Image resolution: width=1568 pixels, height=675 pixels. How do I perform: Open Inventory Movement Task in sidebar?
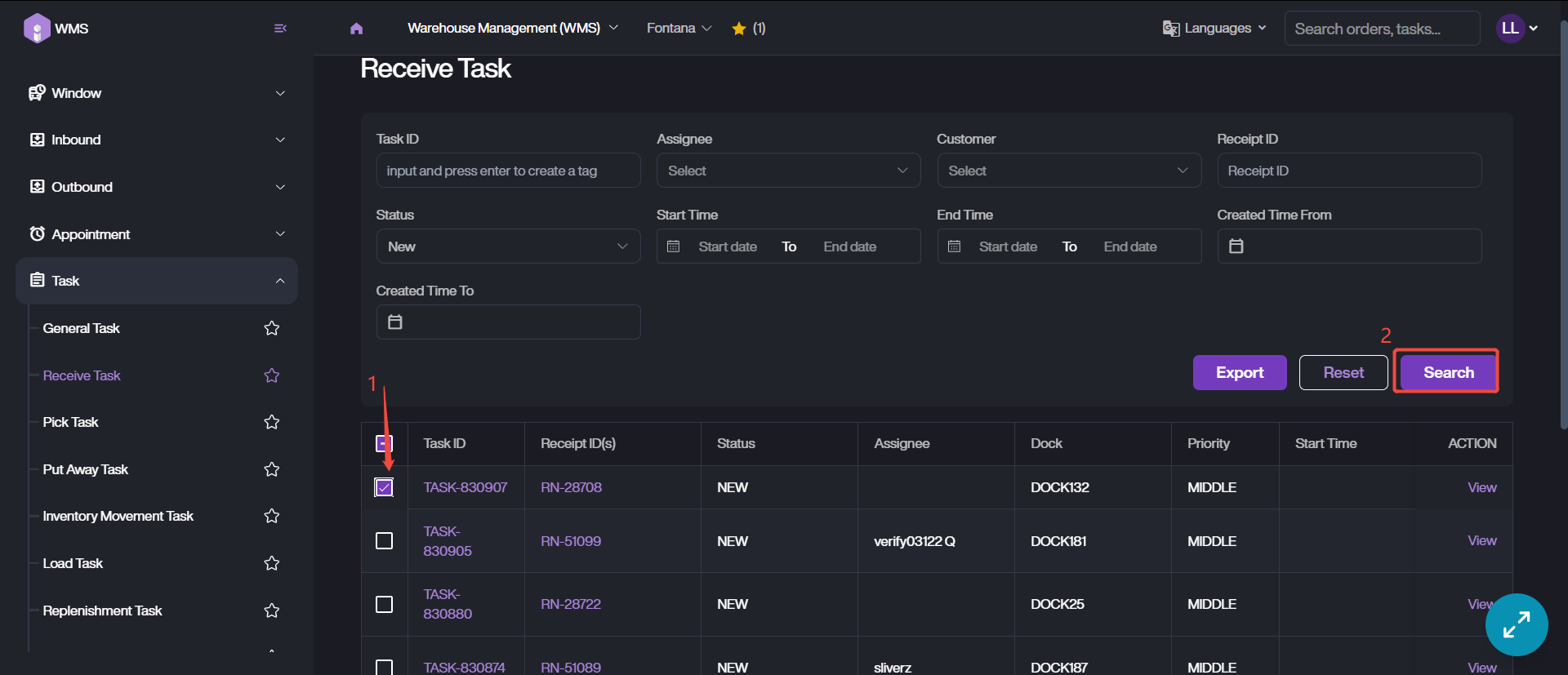tap(118, 516)
